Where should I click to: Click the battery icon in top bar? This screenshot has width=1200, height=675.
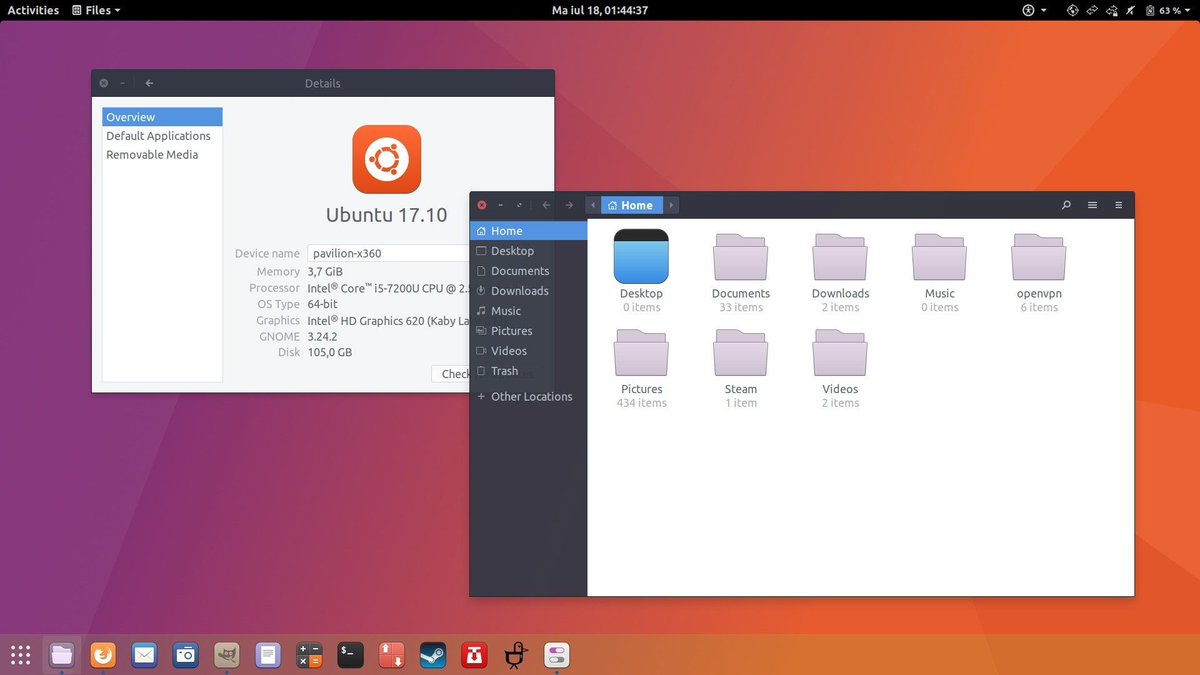(x=1149, y=10)
